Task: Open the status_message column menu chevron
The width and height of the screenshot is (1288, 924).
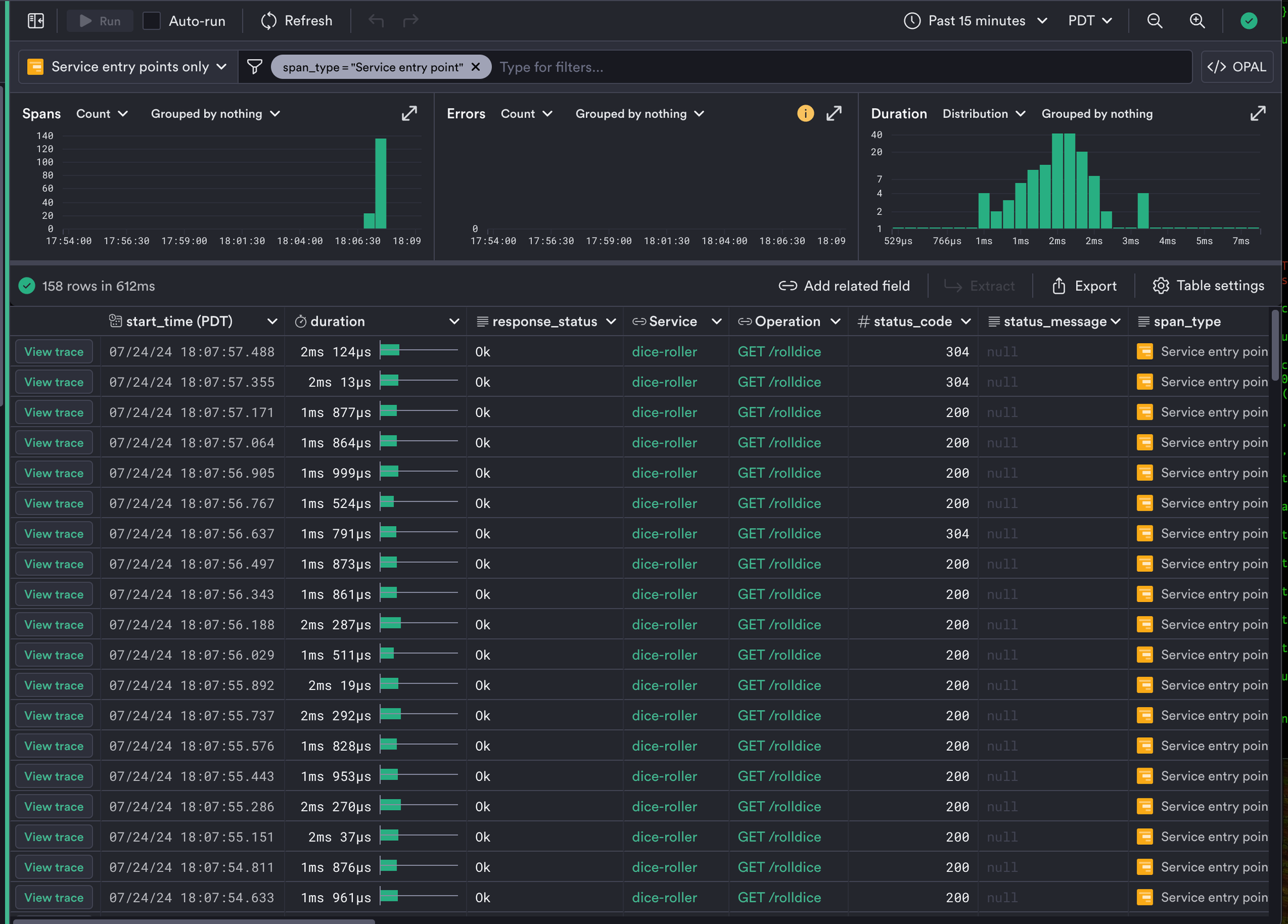Action: (x=1115, y=321)
